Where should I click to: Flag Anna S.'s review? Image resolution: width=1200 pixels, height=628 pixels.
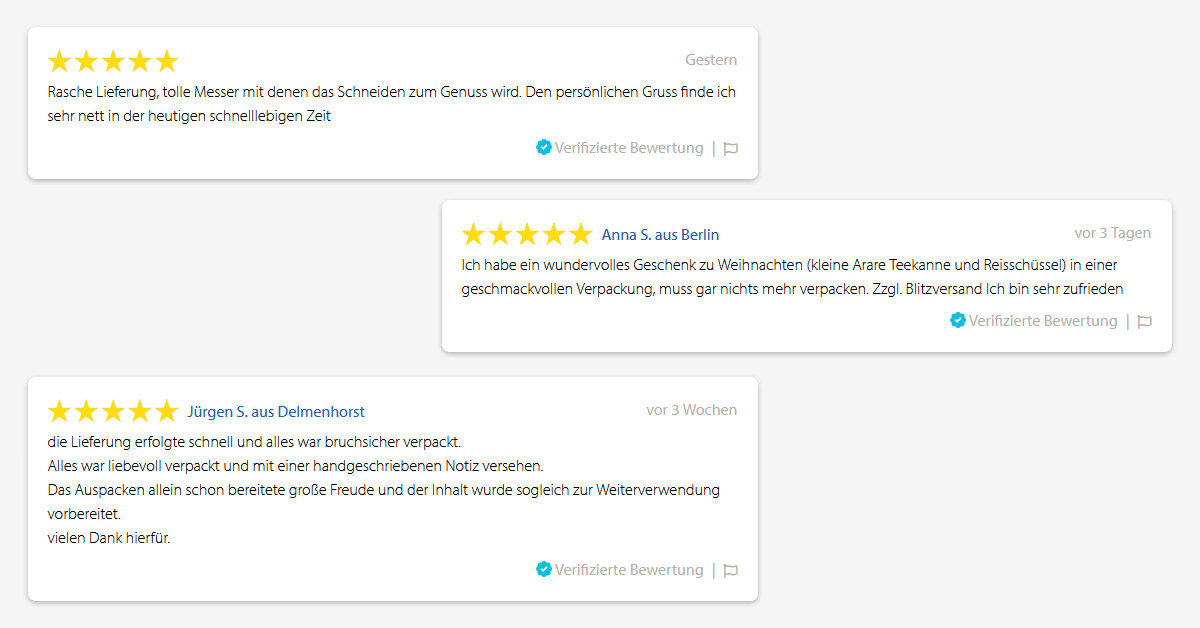(x=1145, y=322)
